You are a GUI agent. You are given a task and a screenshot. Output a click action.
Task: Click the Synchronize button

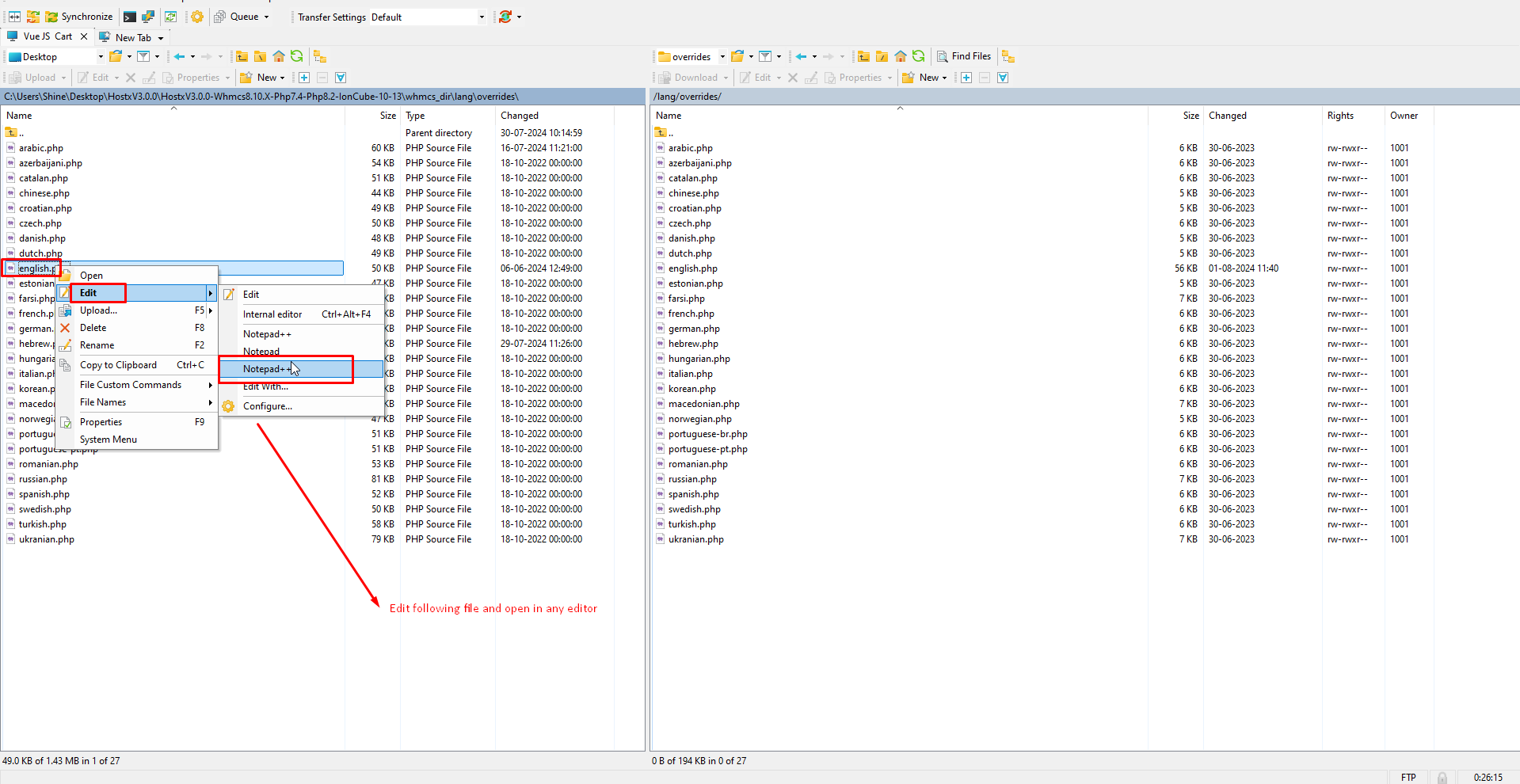point(79,17)
